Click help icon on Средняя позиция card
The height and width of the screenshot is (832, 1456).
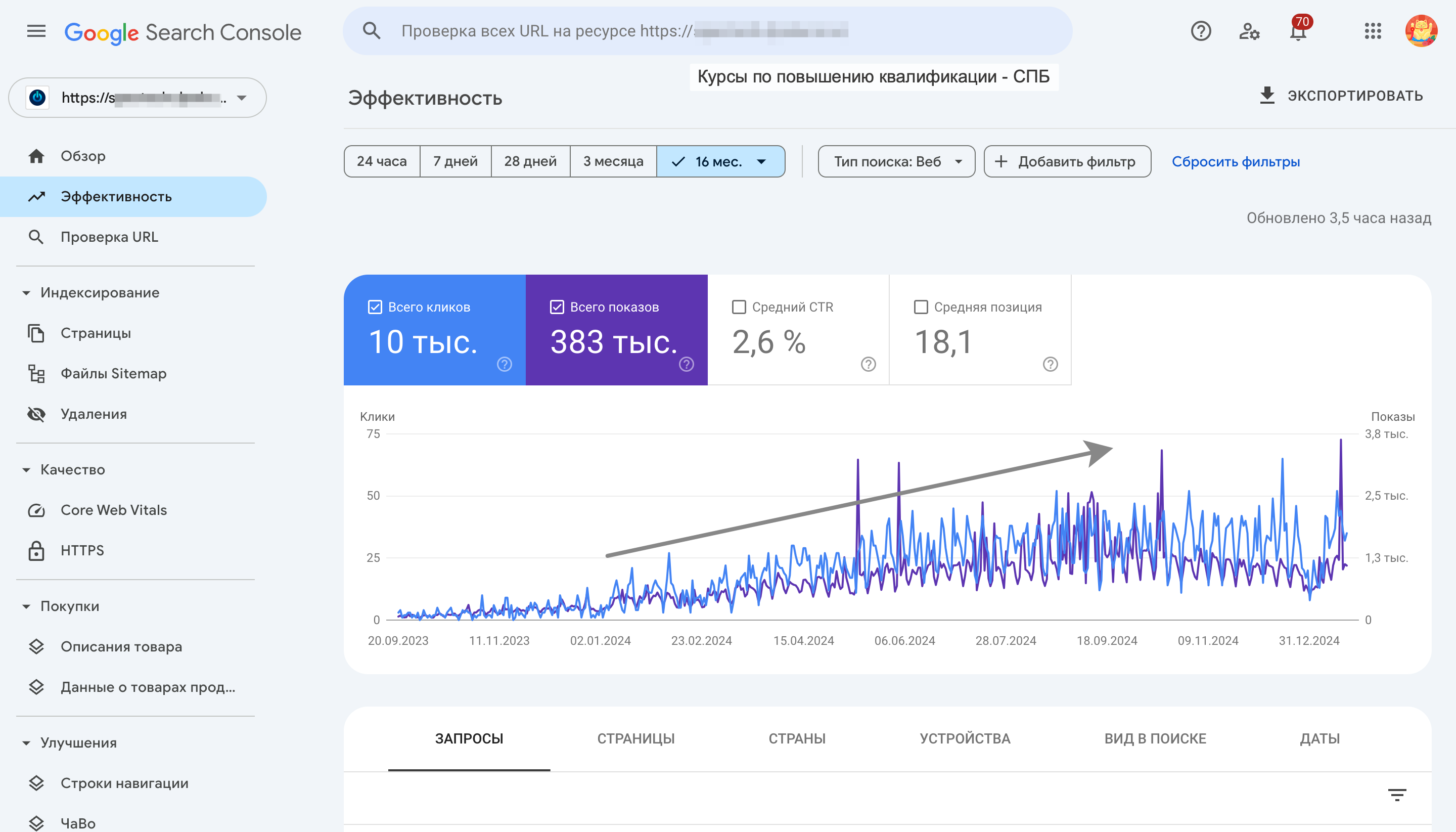click(x=1050, y=364)
